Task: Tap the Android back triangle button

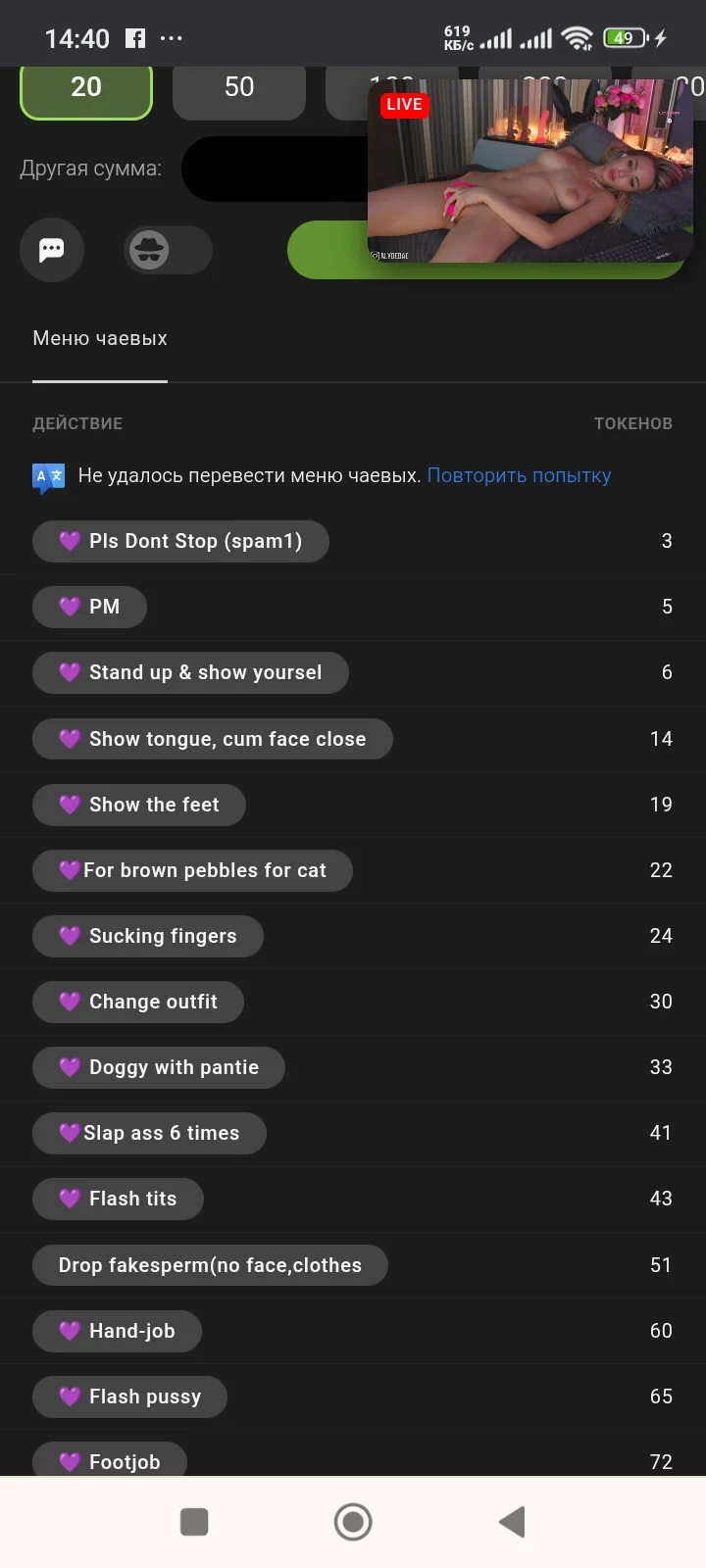Action: 512,1522
